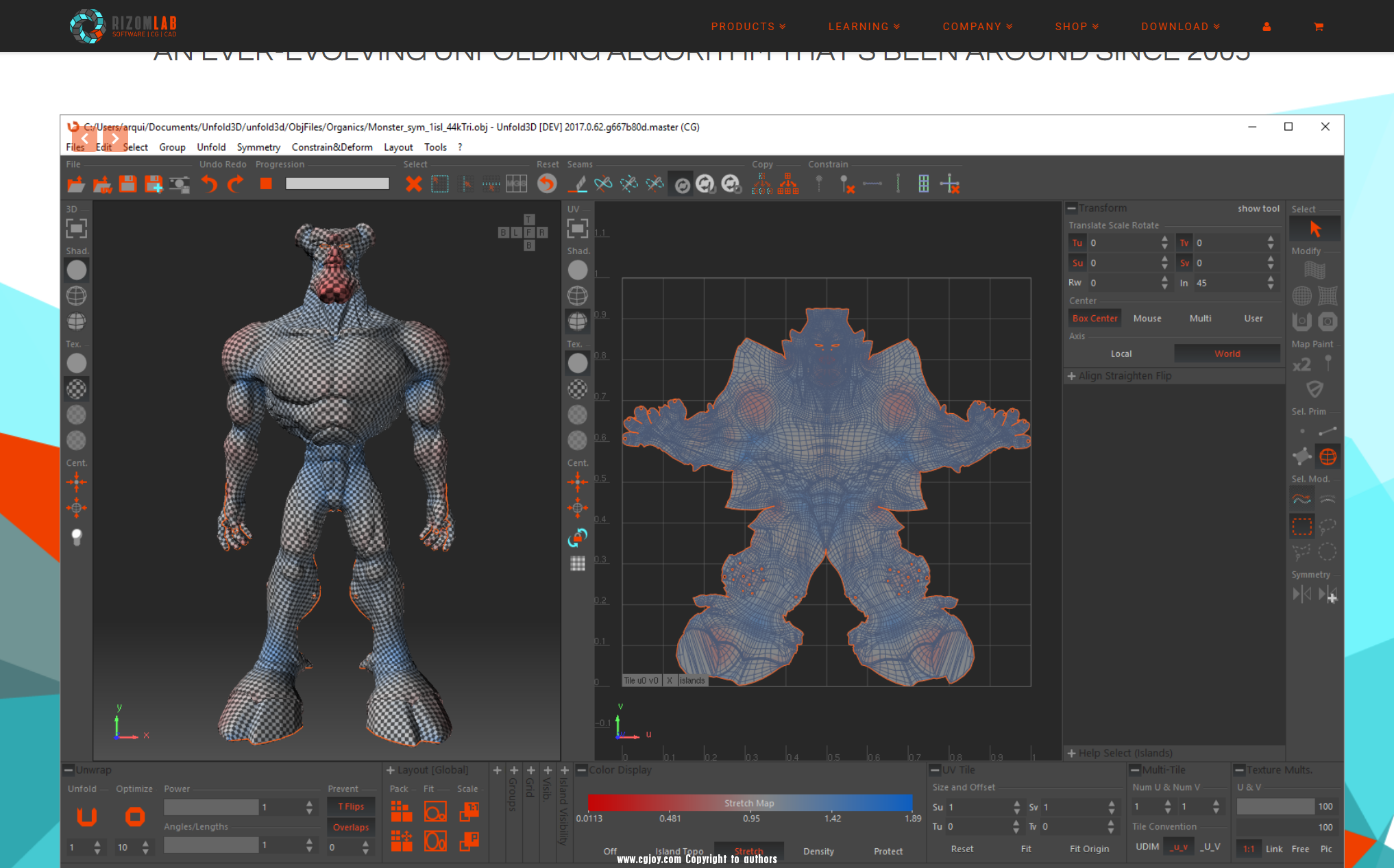Go to the next carousel slide
1394x868 pixels.
point(115,138)
